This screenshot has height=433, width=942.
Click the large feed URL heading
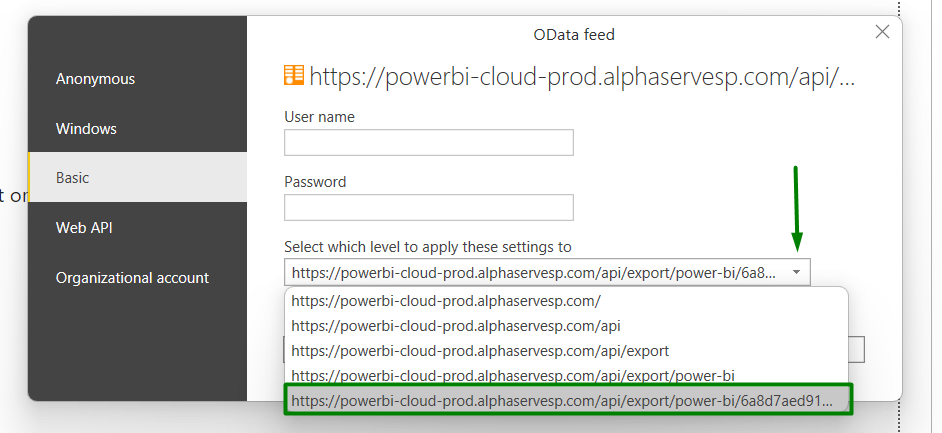tap(582, 77)
